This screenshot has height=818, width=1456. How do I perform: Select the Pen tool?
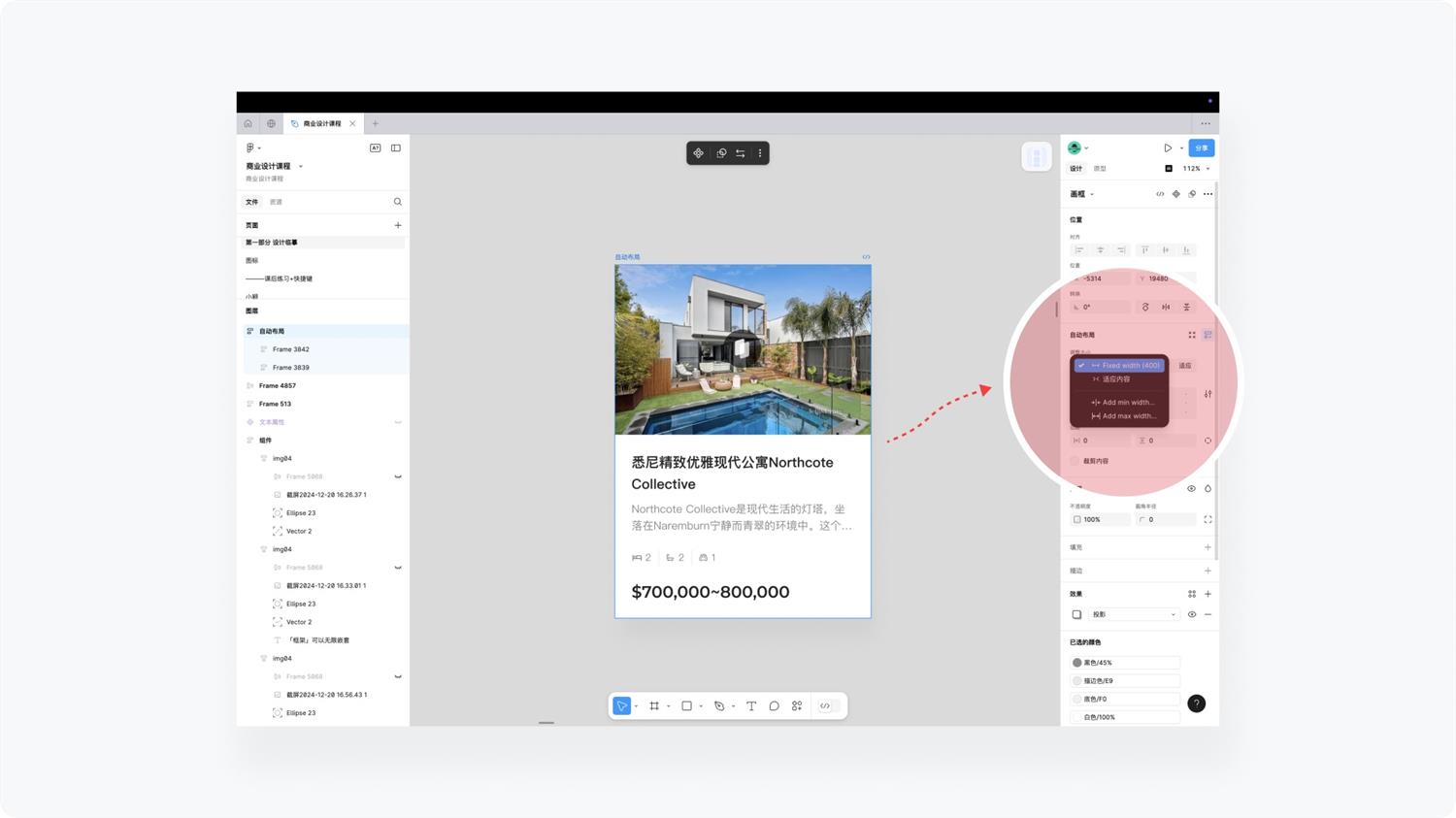(x=719, y=706)
